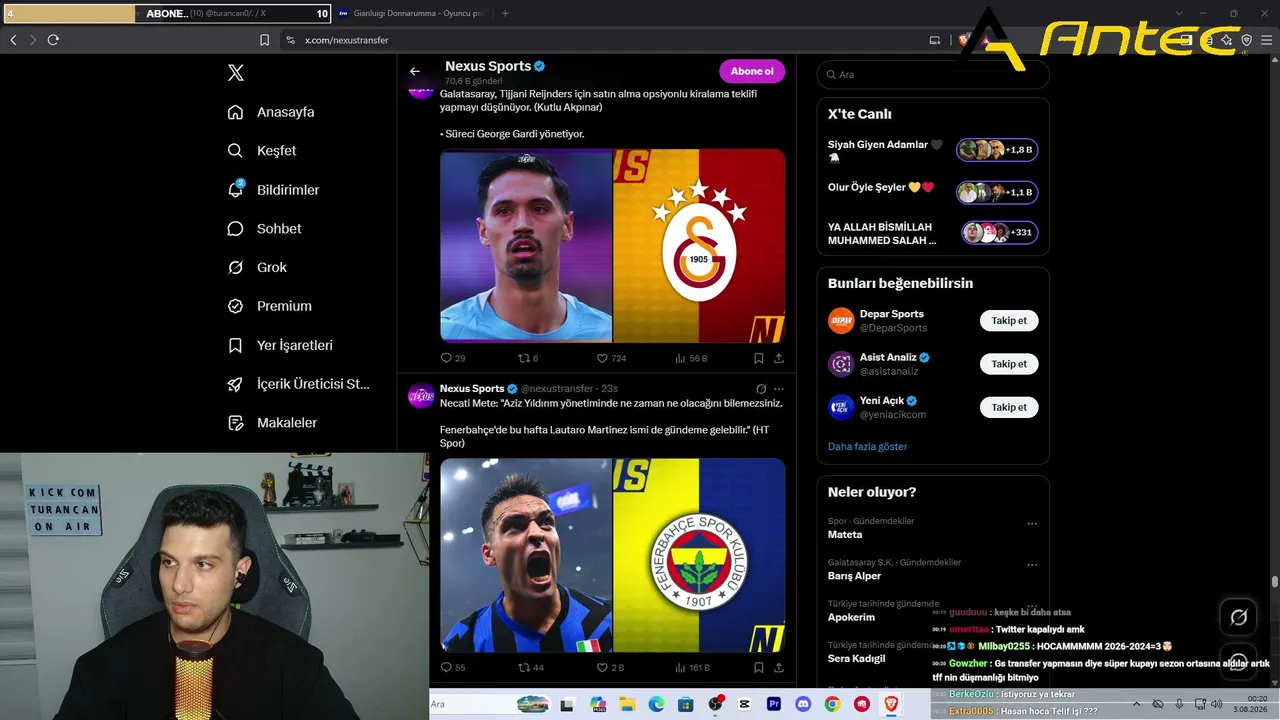The height and width of the screenshot is (720, 1280).
Task: Bookmark this page via the address bar icon
Action: click(264, 40)
